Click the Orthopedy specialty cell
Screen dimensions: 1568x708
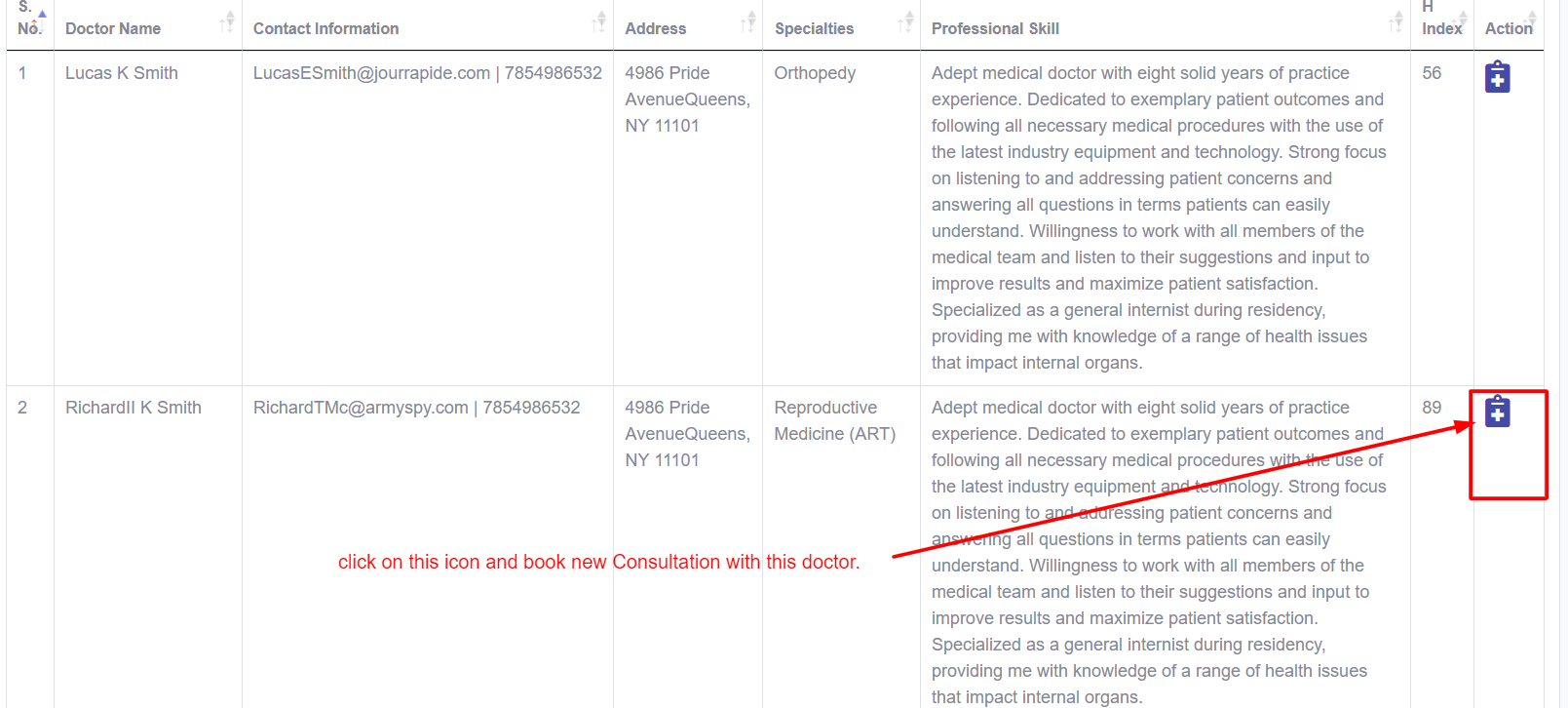tap(815, 73)
